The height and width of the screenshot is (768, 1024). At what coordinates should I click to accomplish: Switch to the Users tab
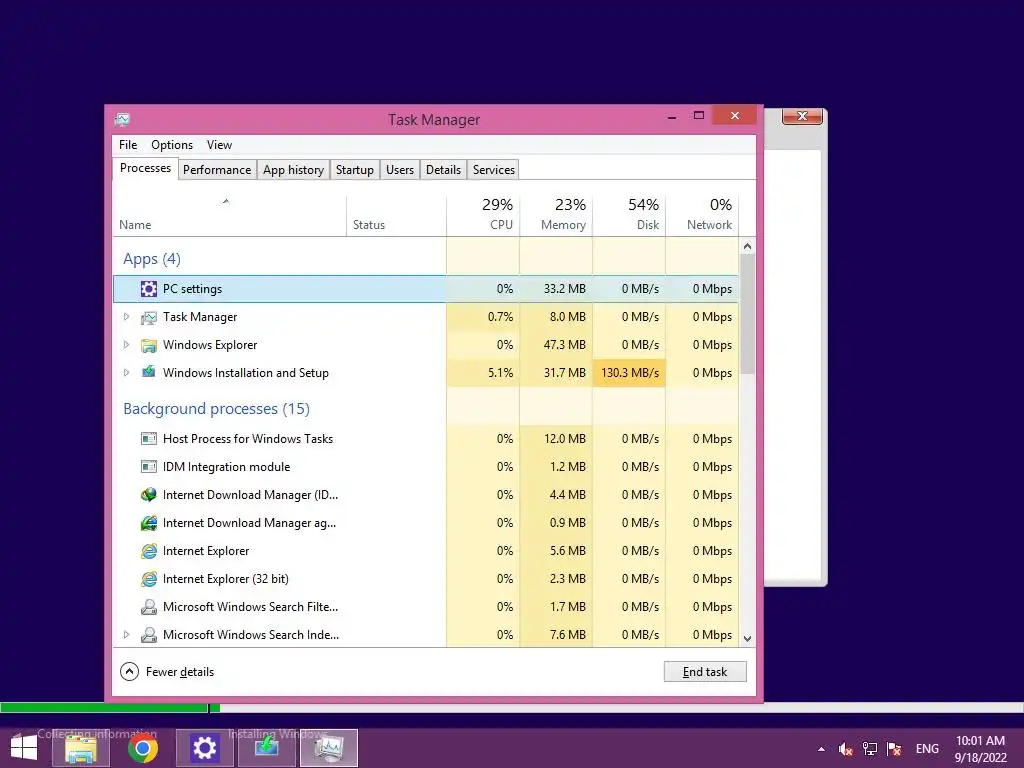(400, 170)
